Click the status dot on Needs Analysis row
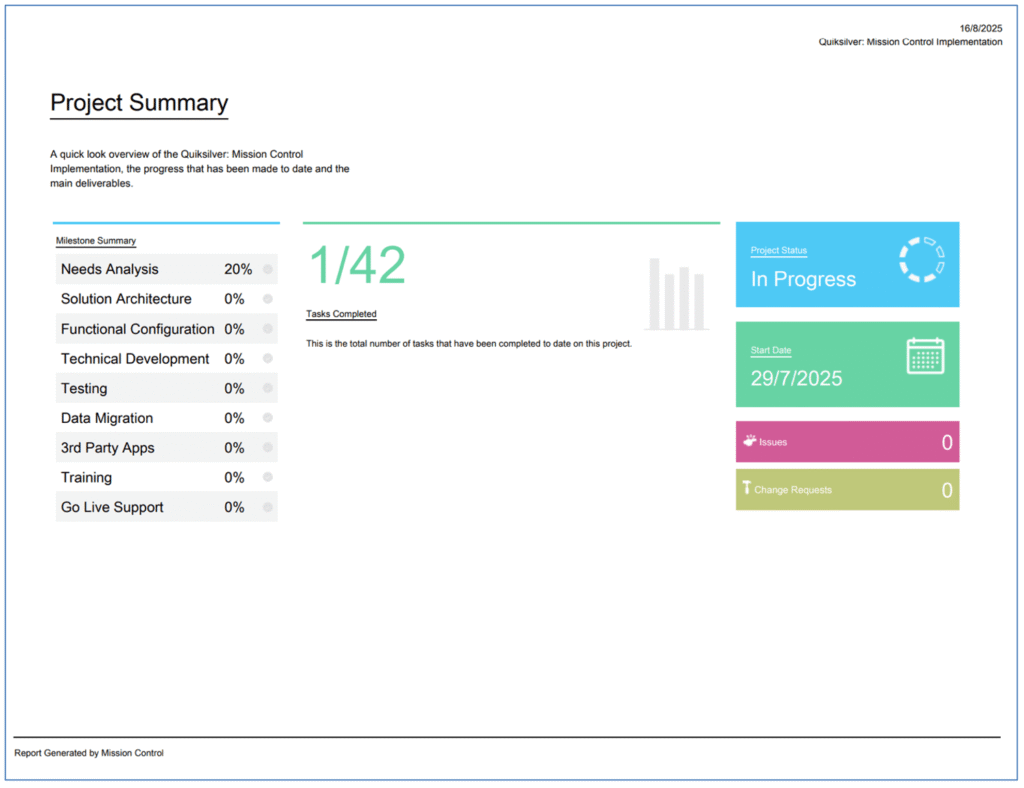Image resolution: width=1024 pixels, height=788 pixels. point(268,269)
